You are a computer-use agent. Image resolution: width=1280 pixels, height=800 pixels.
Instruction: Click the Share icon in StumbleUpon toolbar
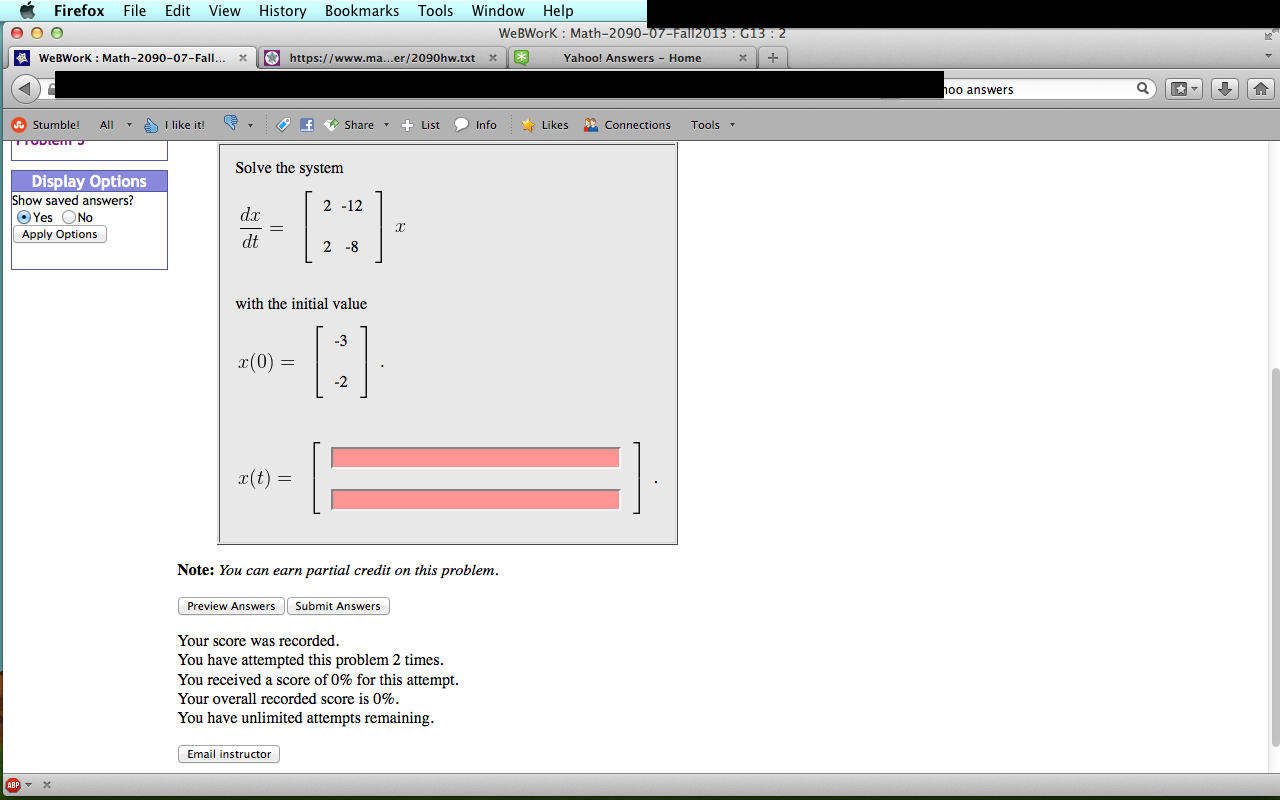[x=332, y=125]
